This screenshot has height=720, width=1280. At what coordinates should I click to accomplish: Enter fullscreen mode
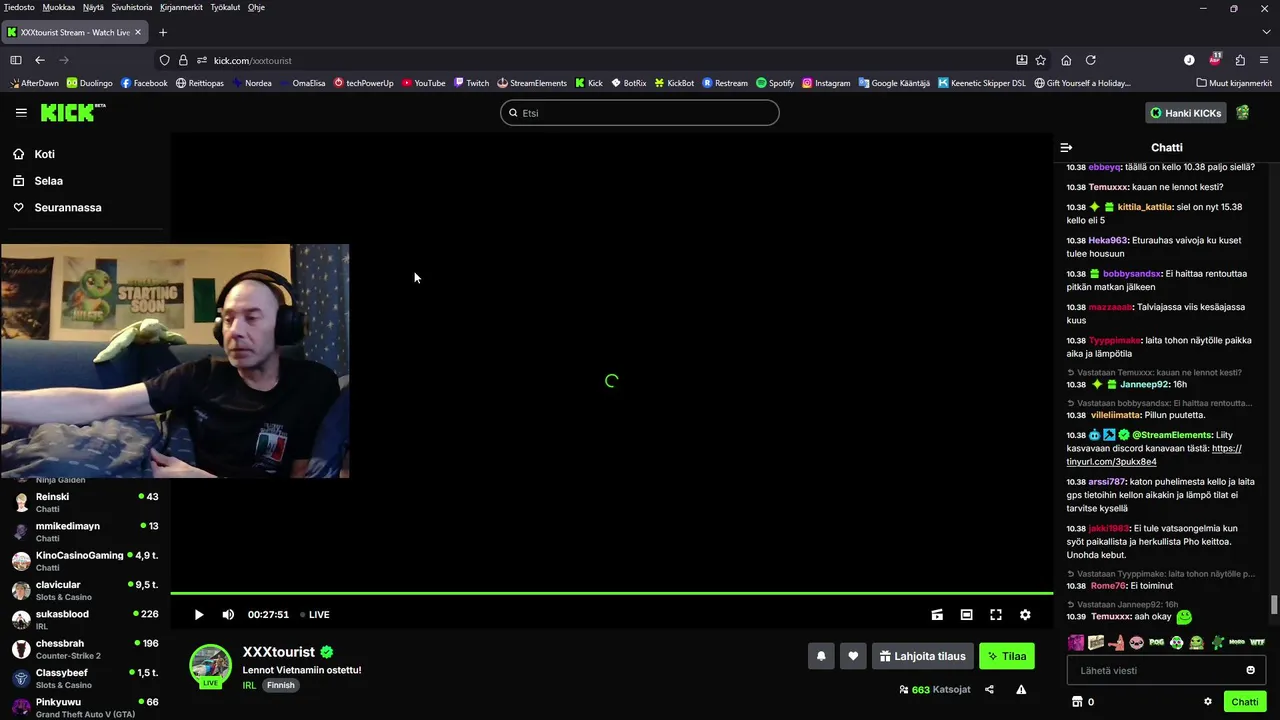[x=996, y=615]
